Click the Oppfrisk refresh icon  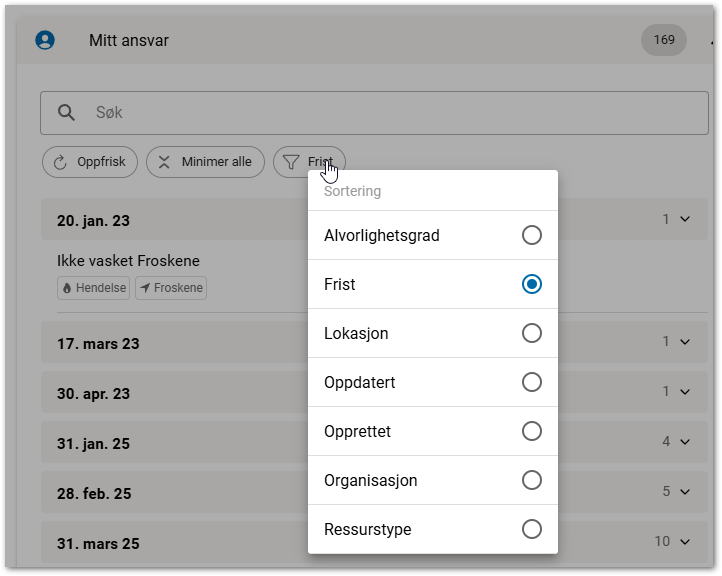60,162
